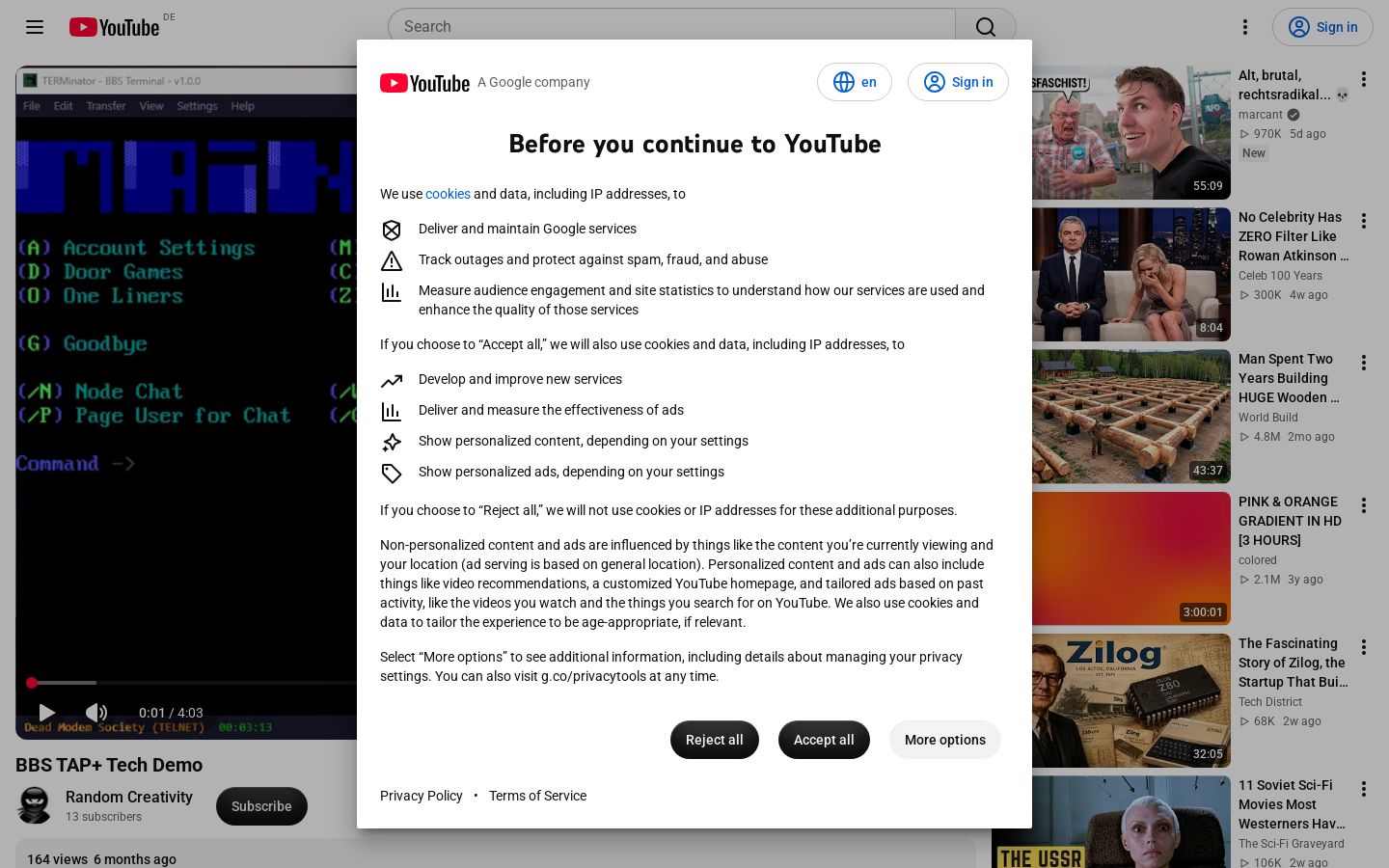Open options menu for Man Spent Two Years video
Image resolution: width=1389 pixels, height=868 pixels.
point(1364,363)
